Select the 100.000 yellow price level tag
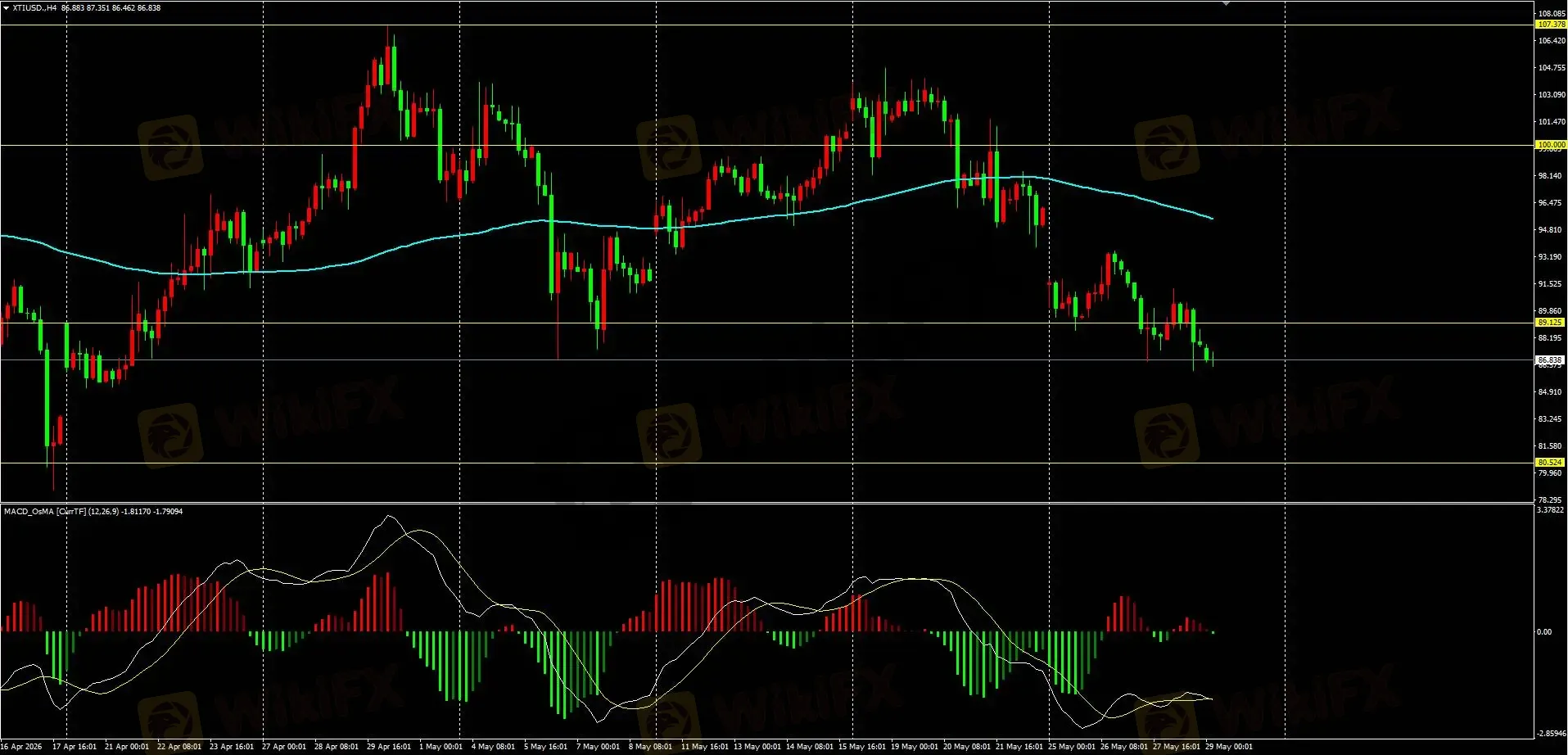Screen dimensions: 1568x755 click(1551, 145)
